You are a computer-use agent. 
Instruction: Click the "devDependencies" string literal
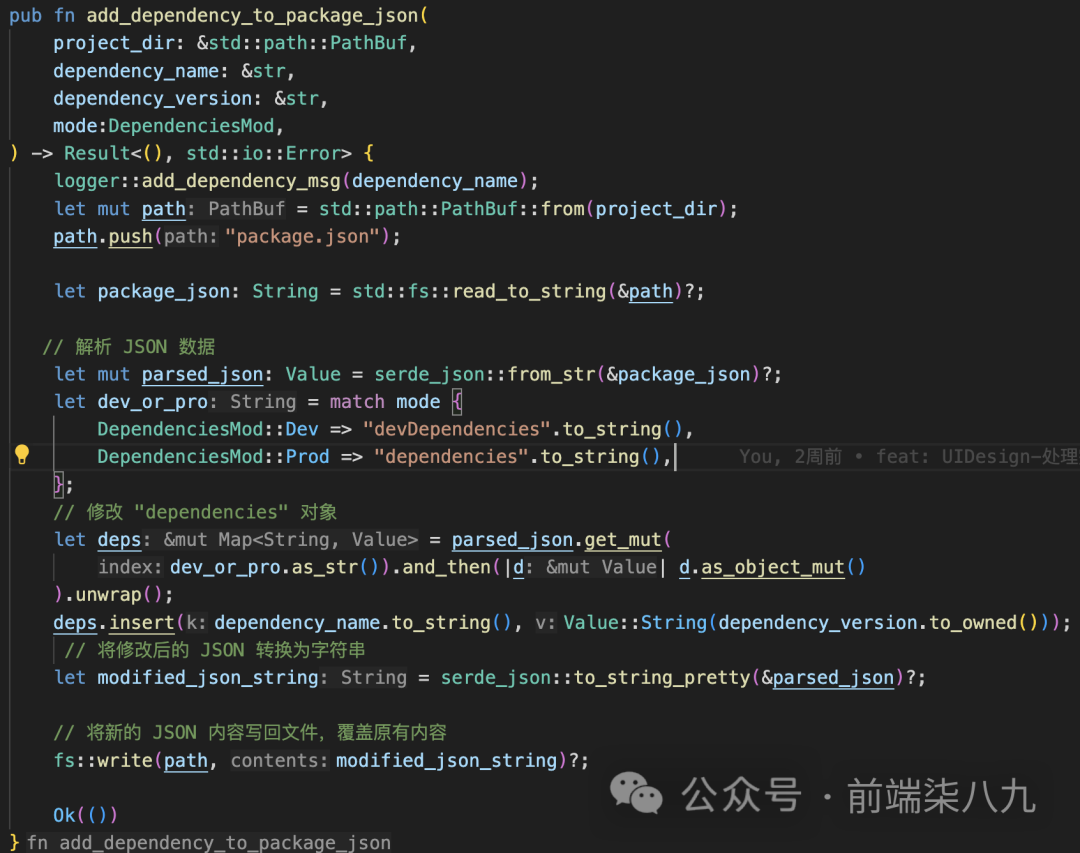coord(457,429)
